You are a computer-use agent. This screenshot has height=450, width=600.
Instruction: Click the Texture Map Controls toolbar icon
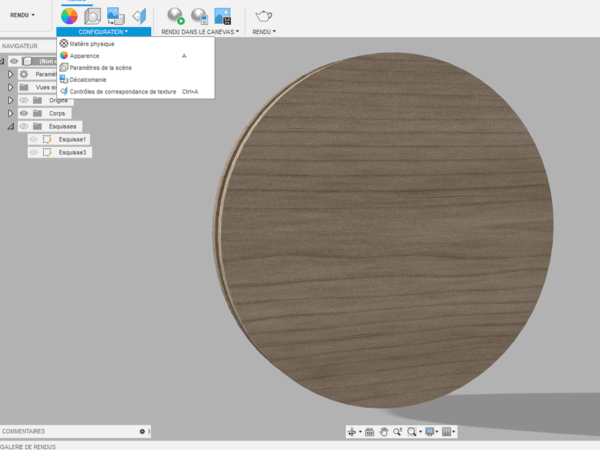138,16
